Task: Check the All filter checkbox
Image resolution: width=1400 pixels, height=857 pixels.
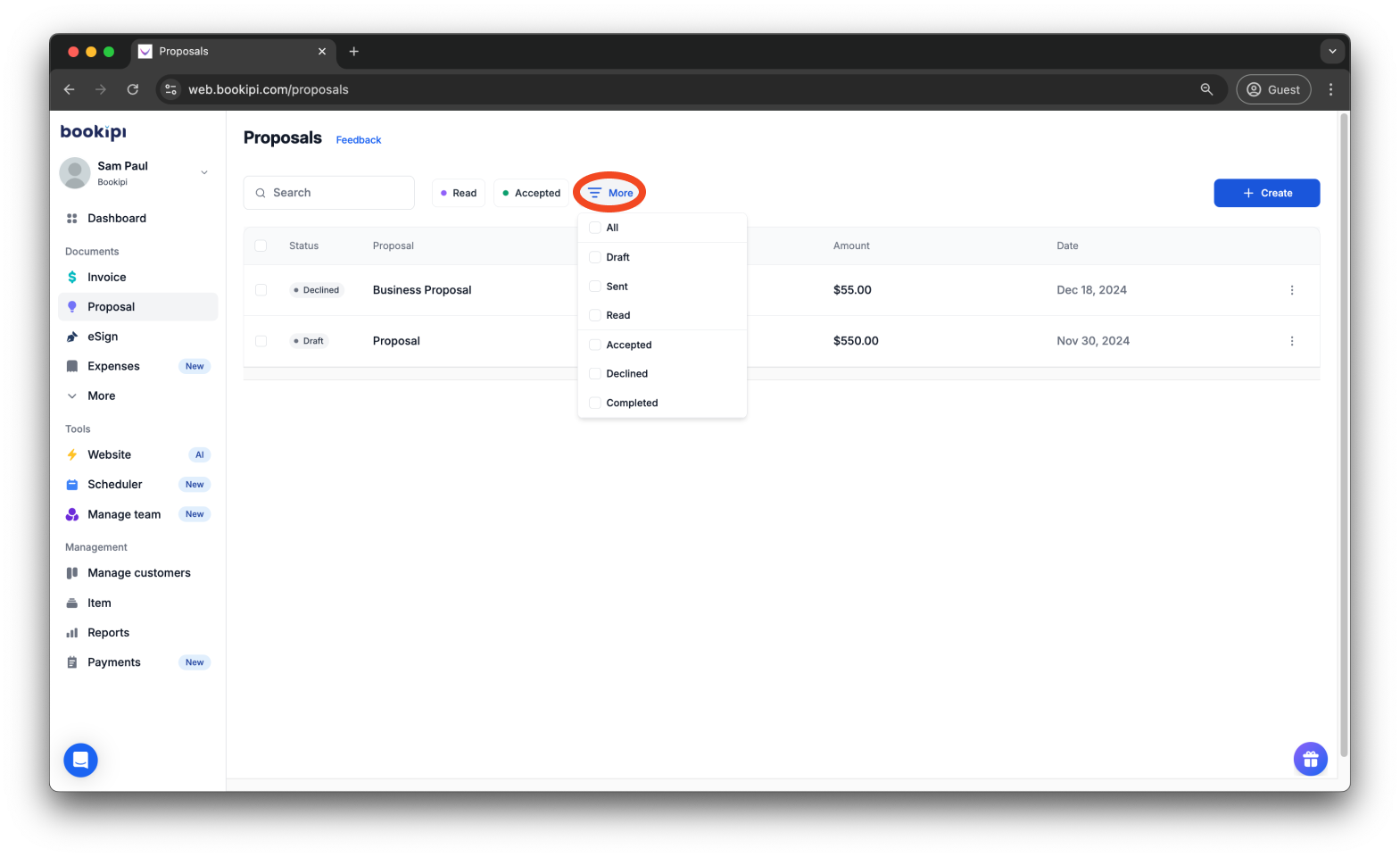Action: click(594, 228)
